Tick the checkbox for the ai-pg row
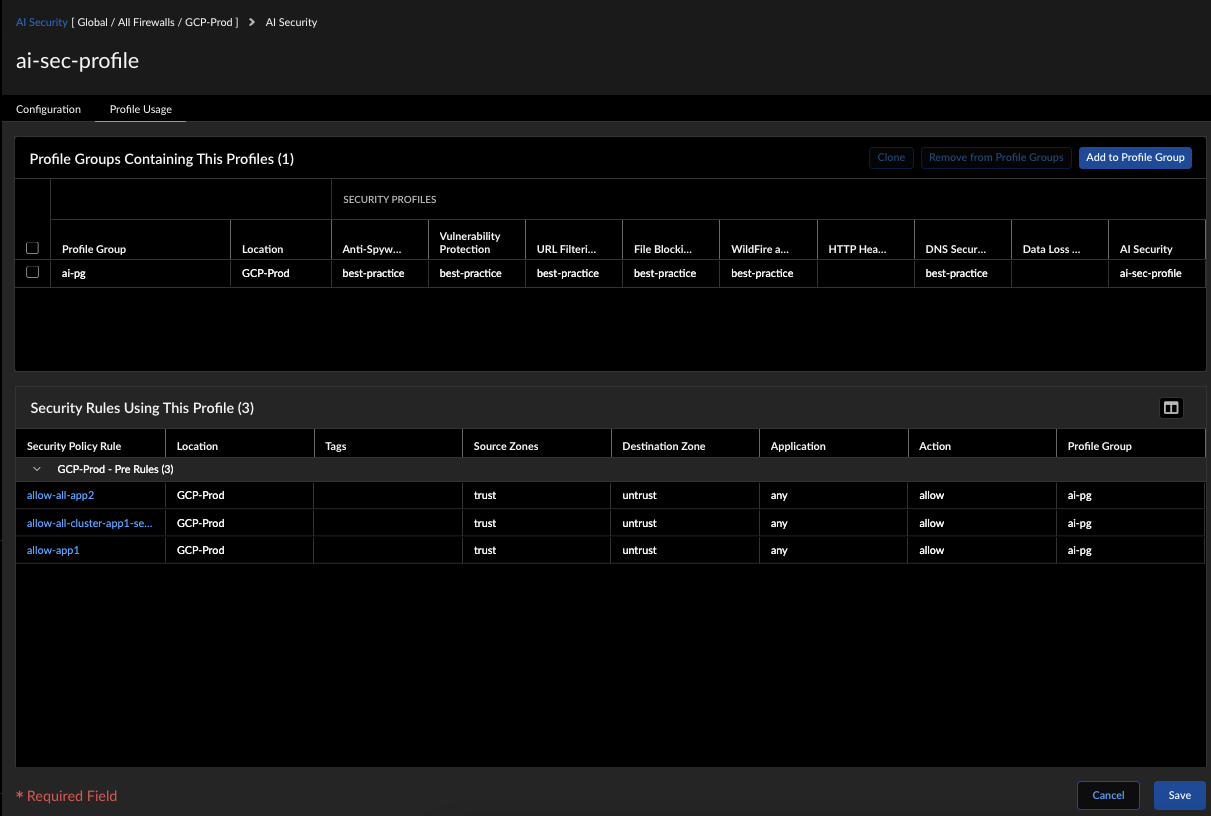 (x=32, y=272)
